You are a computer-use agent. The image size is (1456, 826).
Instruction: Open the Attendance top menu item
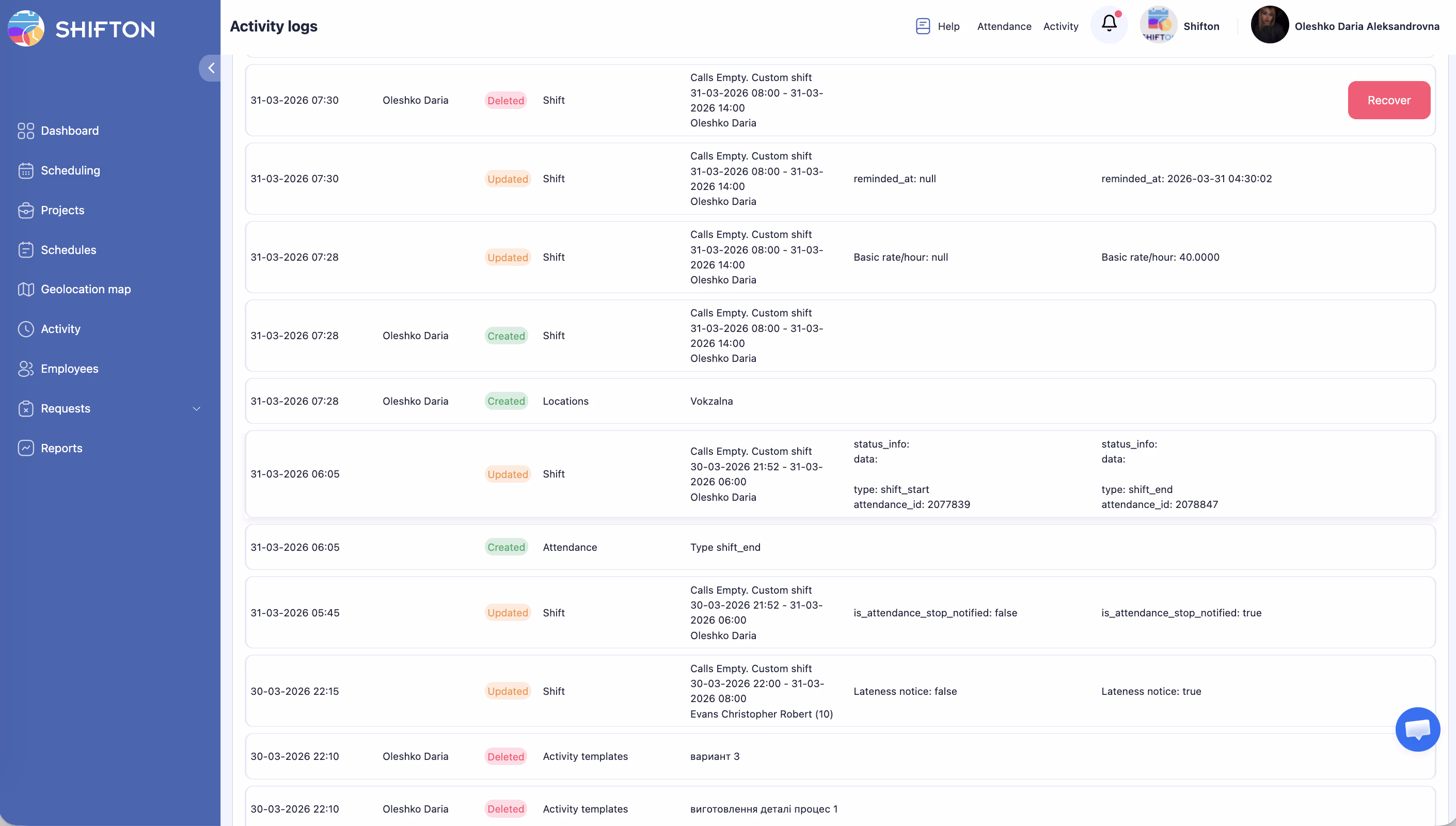tap(1003, 26)
